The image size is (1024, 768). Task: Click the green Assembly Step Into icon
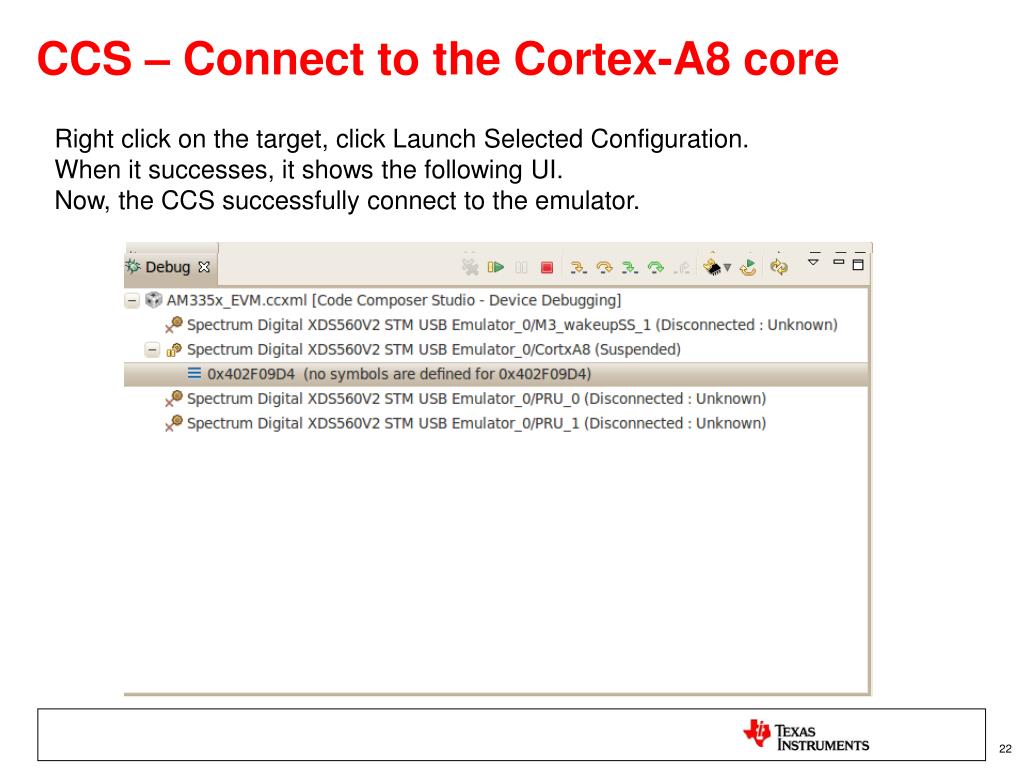tap(630, 267)
